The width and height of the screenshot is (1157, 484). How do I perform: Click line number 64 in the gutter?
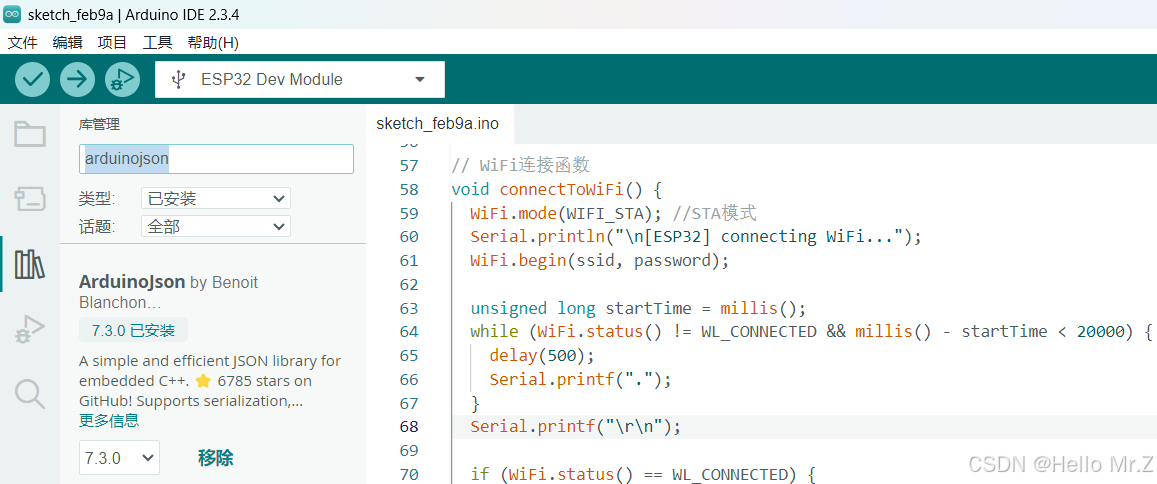pos(409,331)
